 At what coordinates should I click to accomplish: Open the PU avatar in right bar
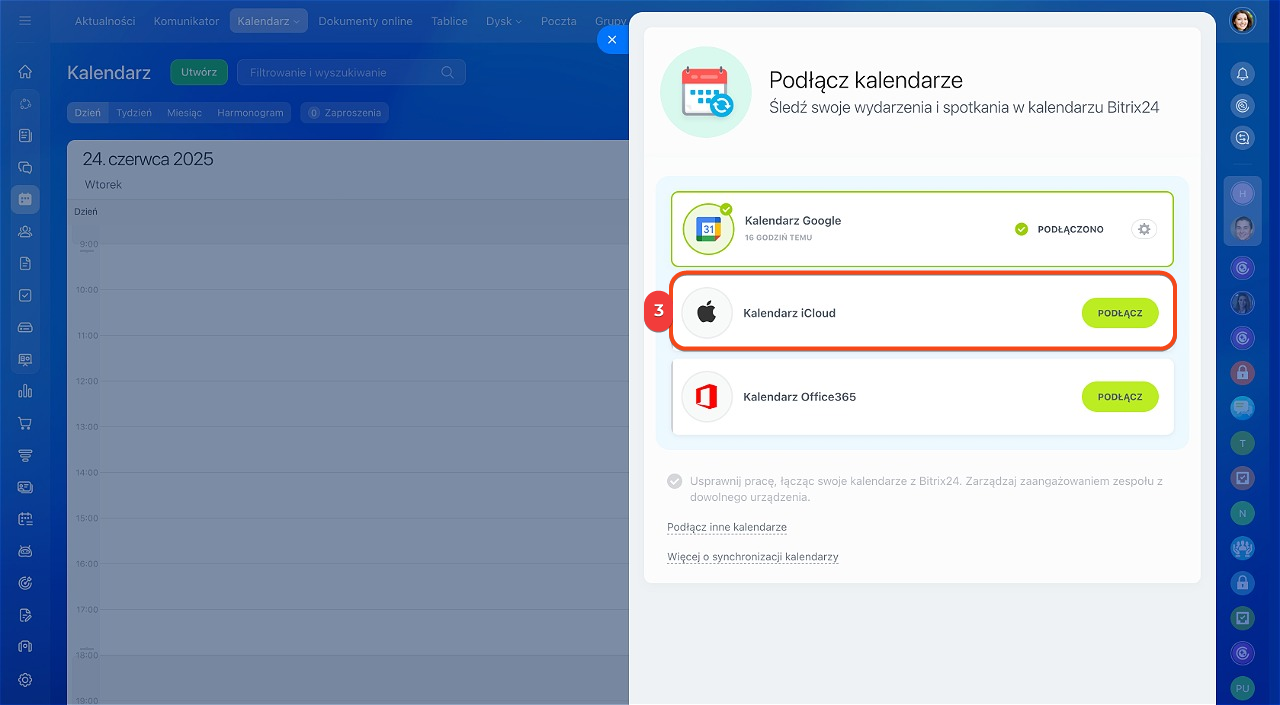point(1242,688)
